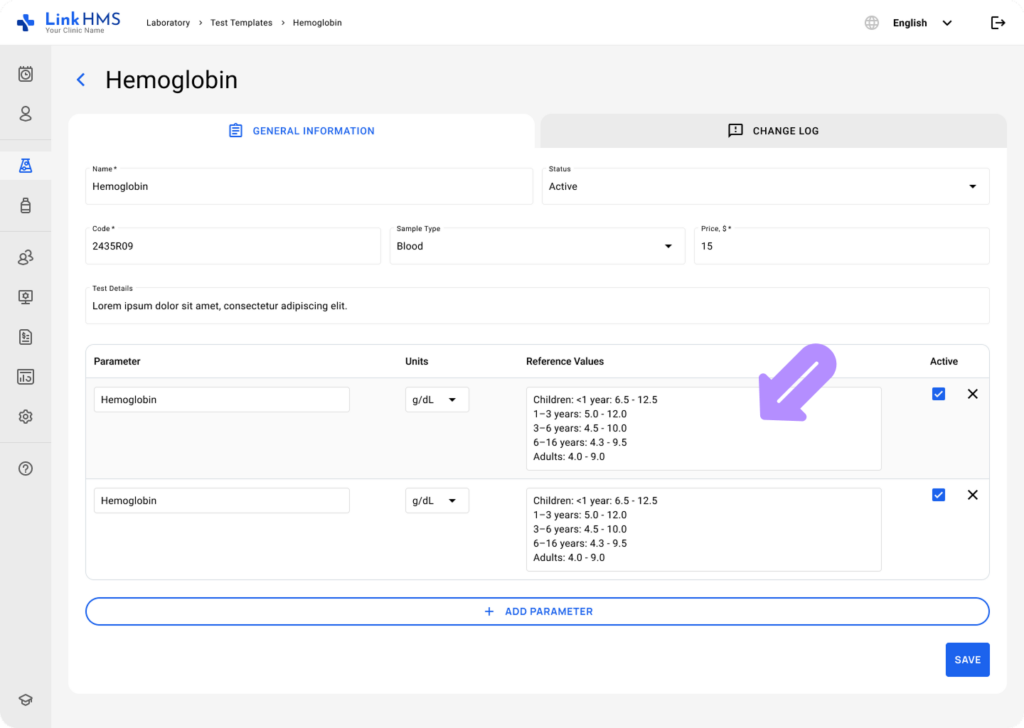Open the pharmacy medicine bottle icon in sidebar
The height and width of the screenshot is (728, 1024).
pyautogui.click(x=25, y=205)
